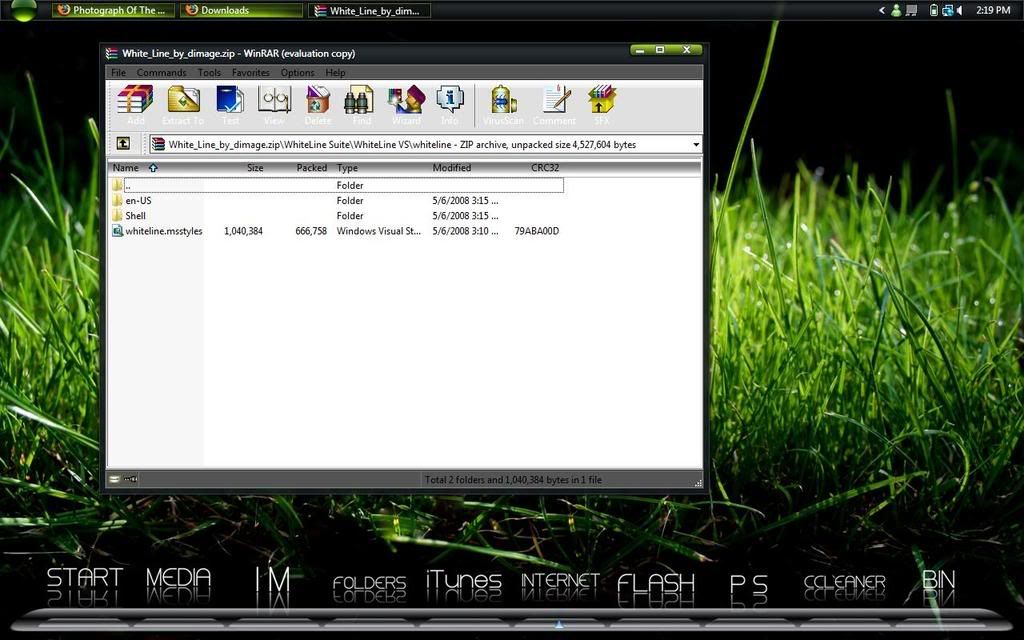The width and height of the screenshot is (1024, 640).
Task: Open the File menu
Action: 118,72
